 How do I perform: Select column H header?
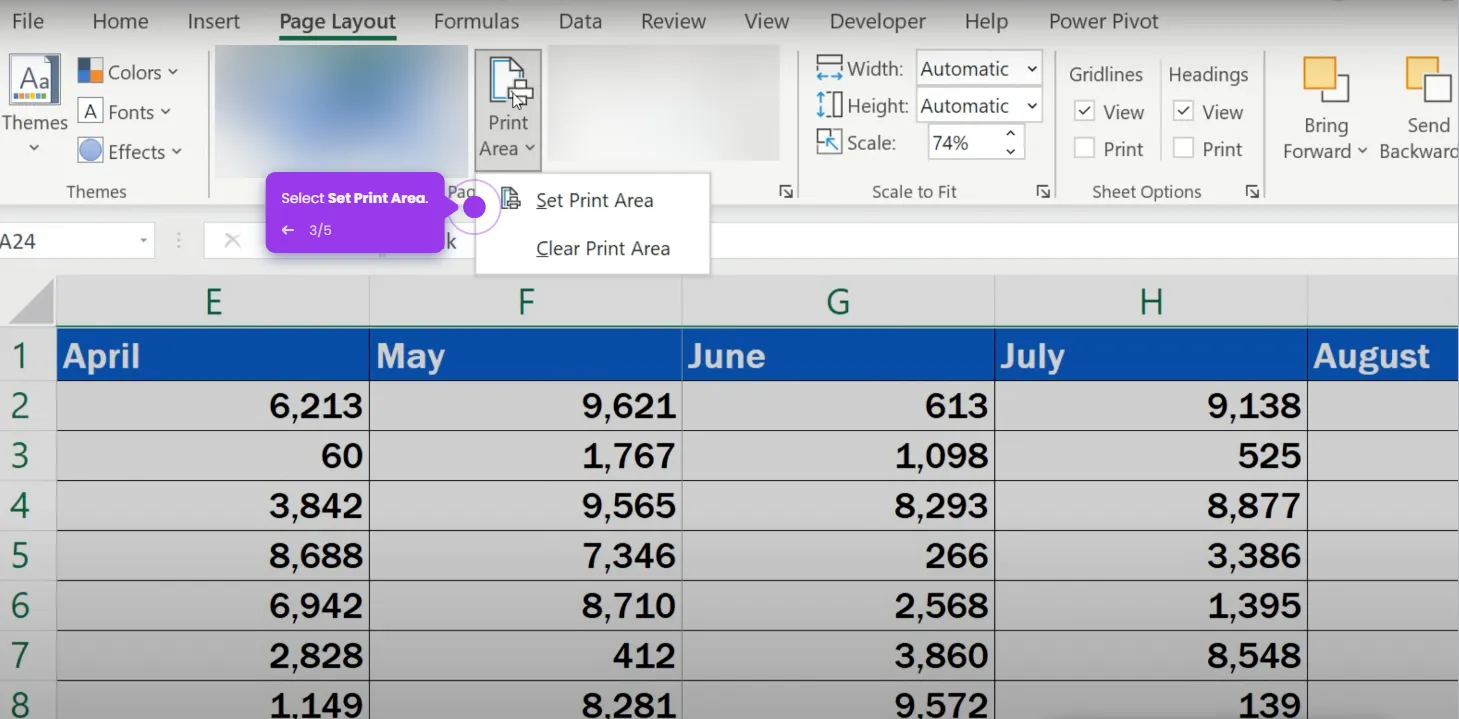(1151, 301)
